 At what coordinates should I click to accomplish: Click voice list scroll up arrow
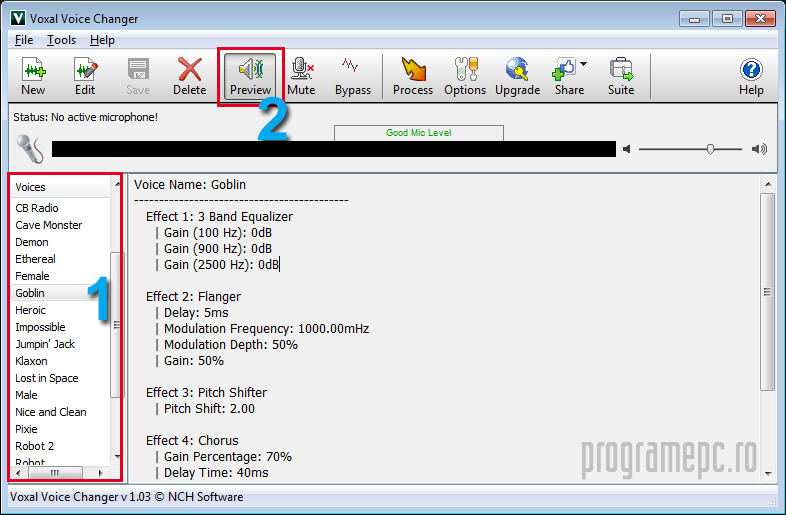117,185
